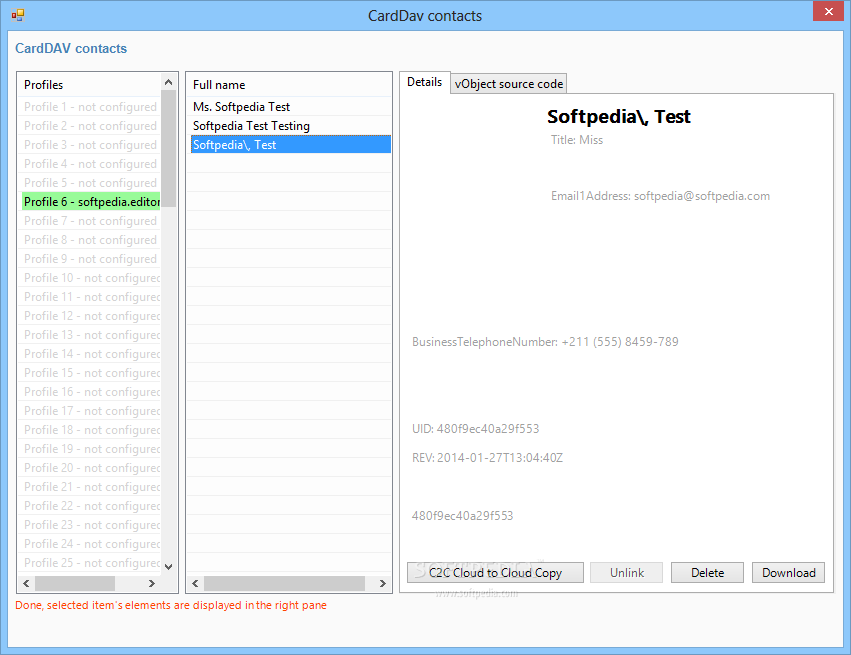Select Profile 9 - not configured
The height and width of the screenshot is (655, 851).
[91, 259]
